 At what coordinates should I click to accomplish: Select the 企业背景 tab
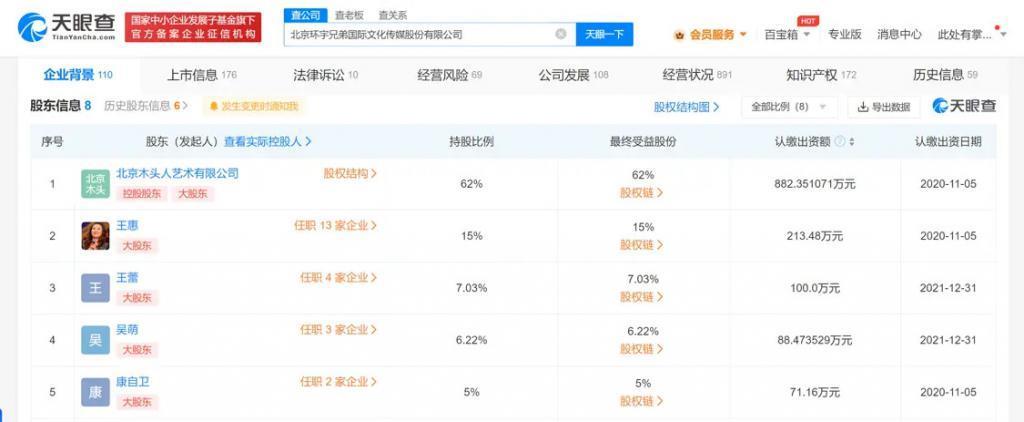pos(78,74)
